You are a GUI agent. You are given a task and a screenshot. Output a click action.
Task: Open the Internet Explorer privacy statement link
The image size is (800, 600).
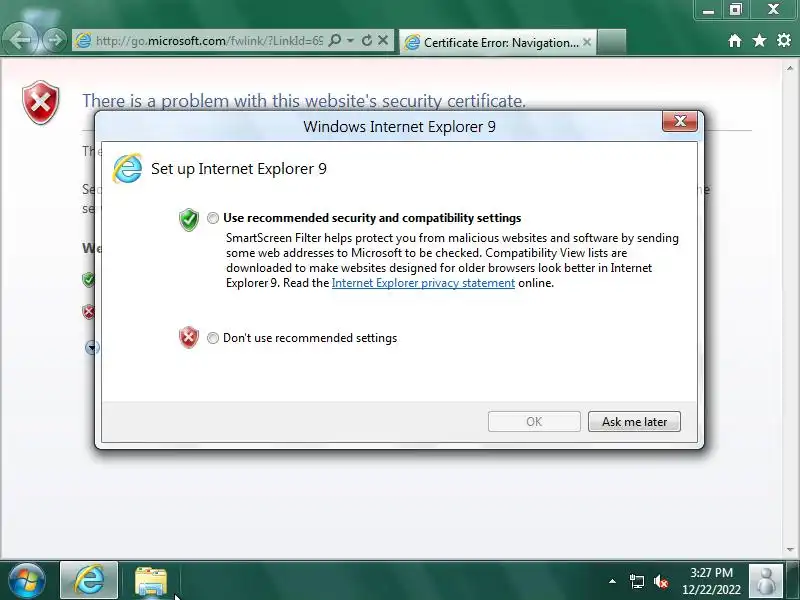coord(423,283)
